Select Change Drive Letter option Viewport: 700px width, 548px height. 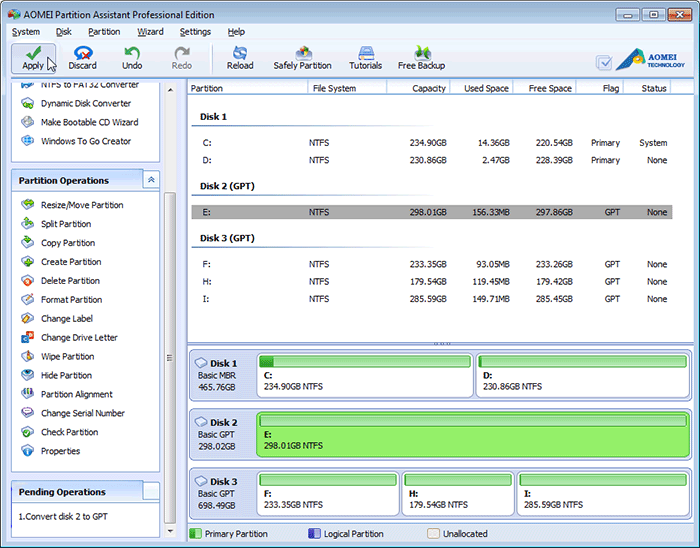[x=79, y=338]
